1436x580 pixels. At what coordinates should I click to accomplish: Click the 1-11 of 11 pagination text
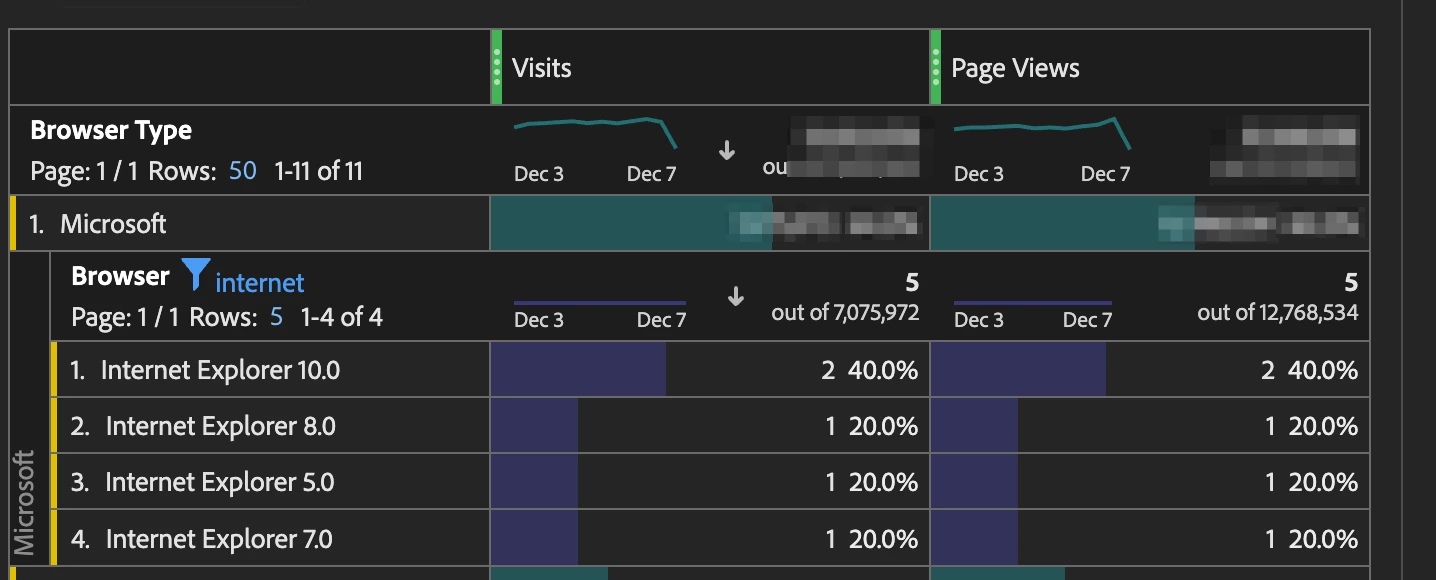pyautogui.click(x=319, y=171)
